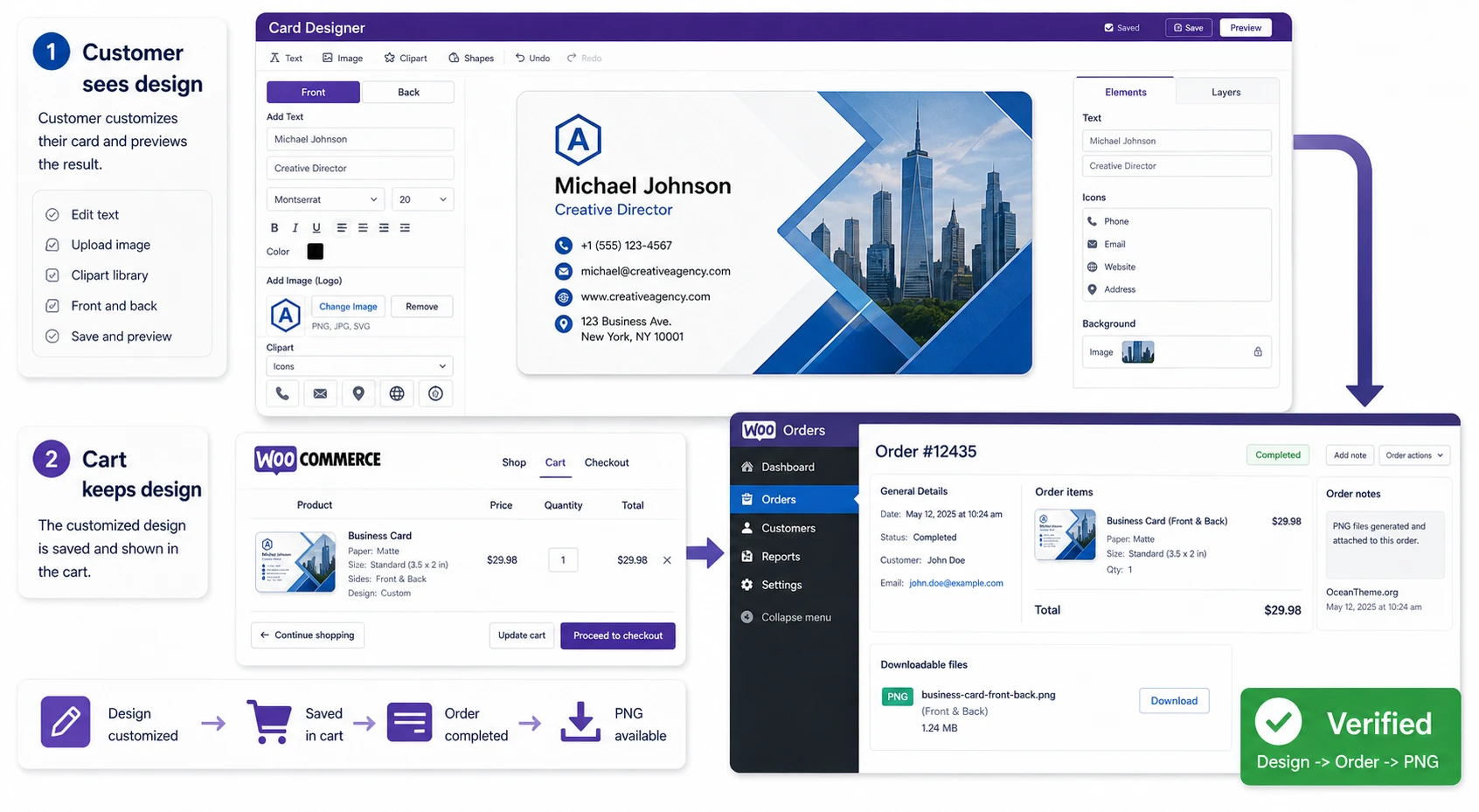Image resolution: width=1479 pixels, height=812 pixels.
Task: Go to the Checkout tab in WooCommerce
Action: (x=607, y=462)
